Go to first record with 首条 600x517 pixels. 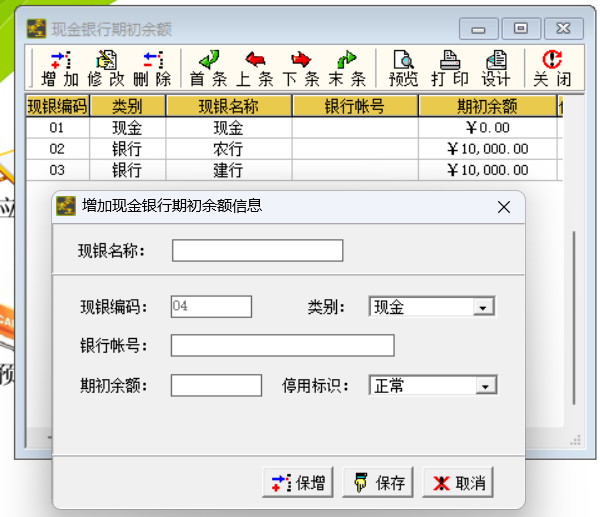tap(209, 68)
